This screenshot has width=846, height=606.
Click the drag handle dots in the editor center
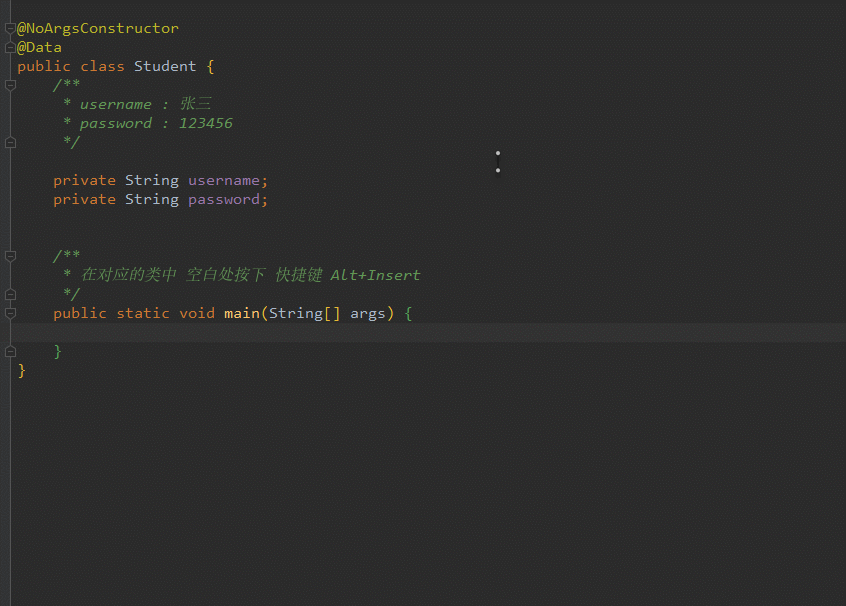point(497,163)
